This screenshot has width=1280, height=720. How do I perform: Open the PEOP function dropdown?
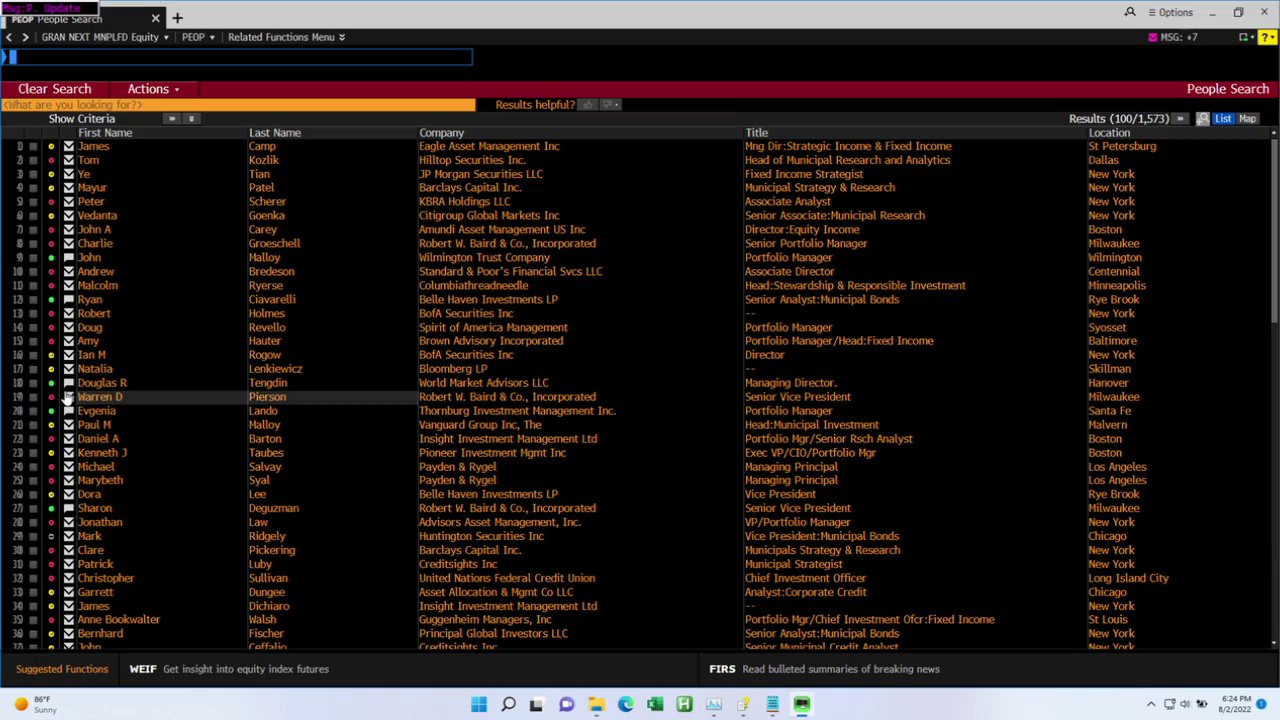pyautogui.click(x=198, y=37)
